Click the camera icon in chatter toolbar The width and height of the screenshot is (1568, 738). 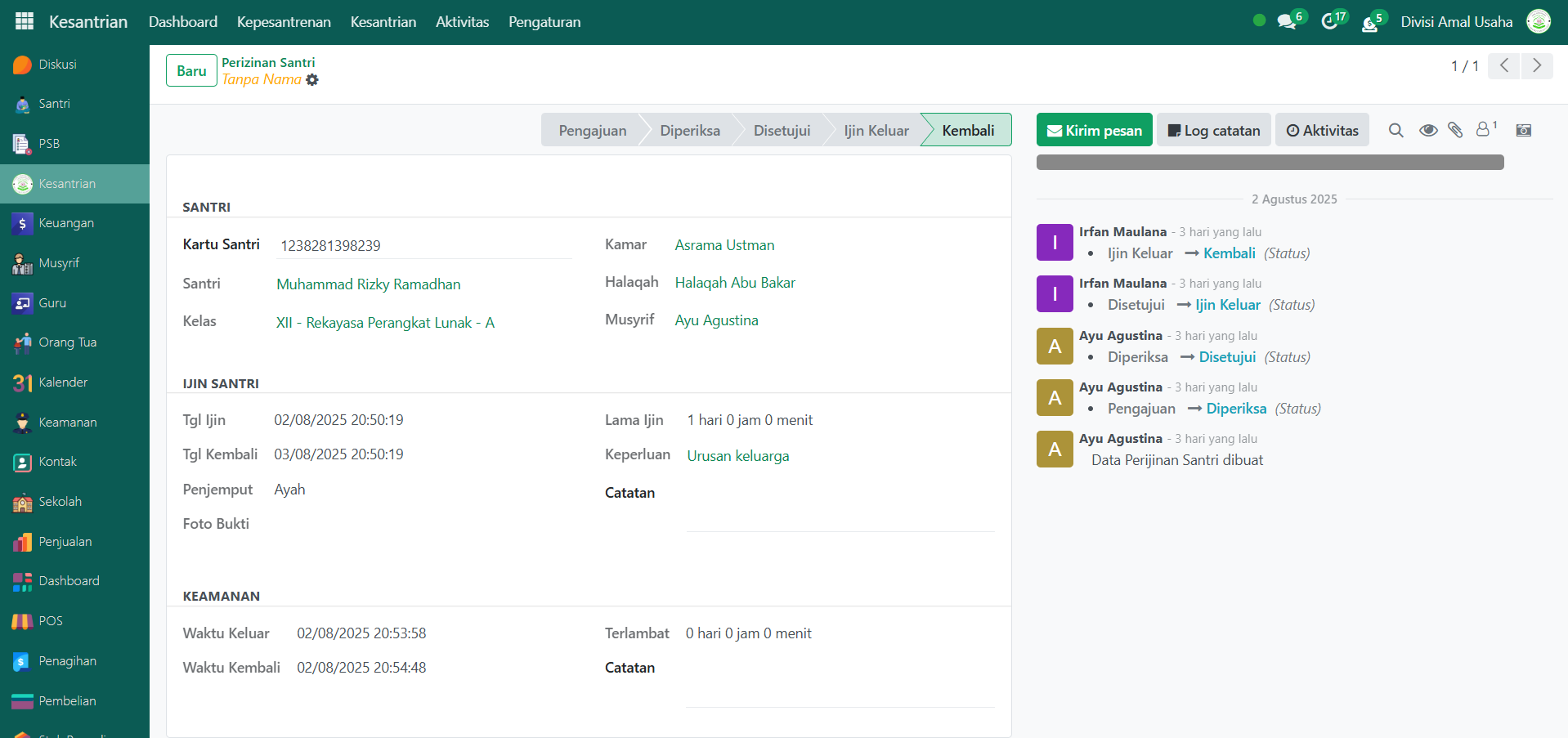tap(1524, 130)
